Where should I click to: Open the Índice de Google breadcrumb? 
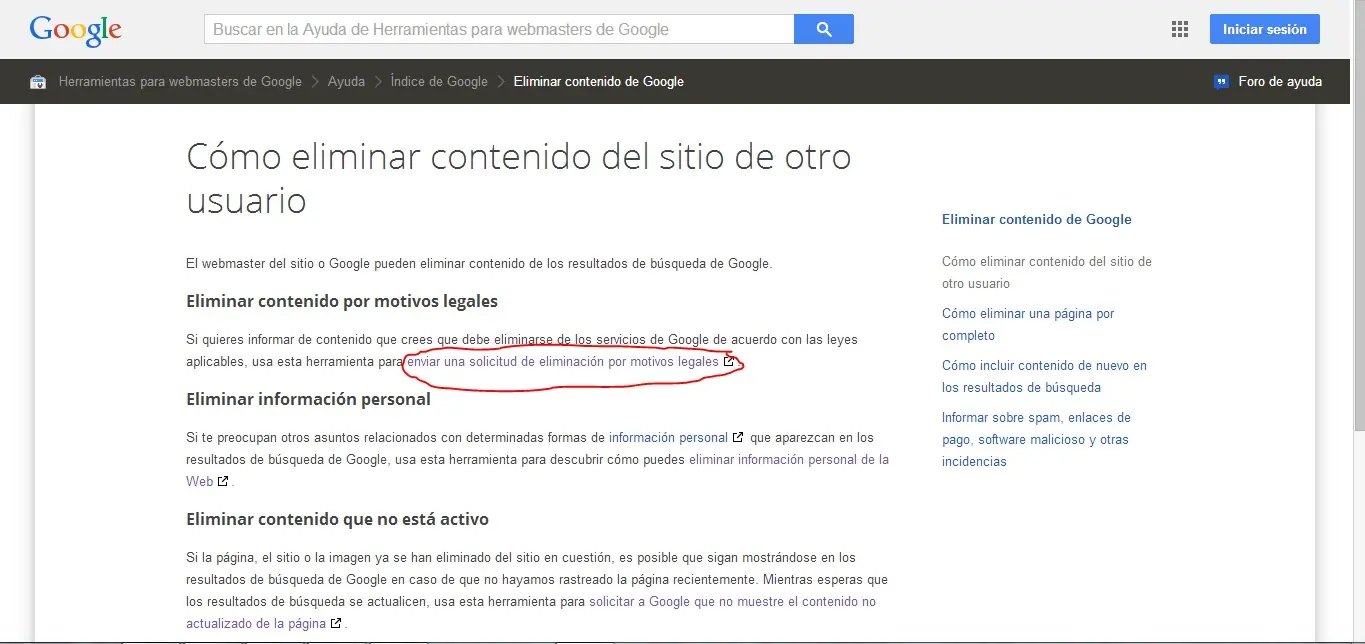pos(439,82)
